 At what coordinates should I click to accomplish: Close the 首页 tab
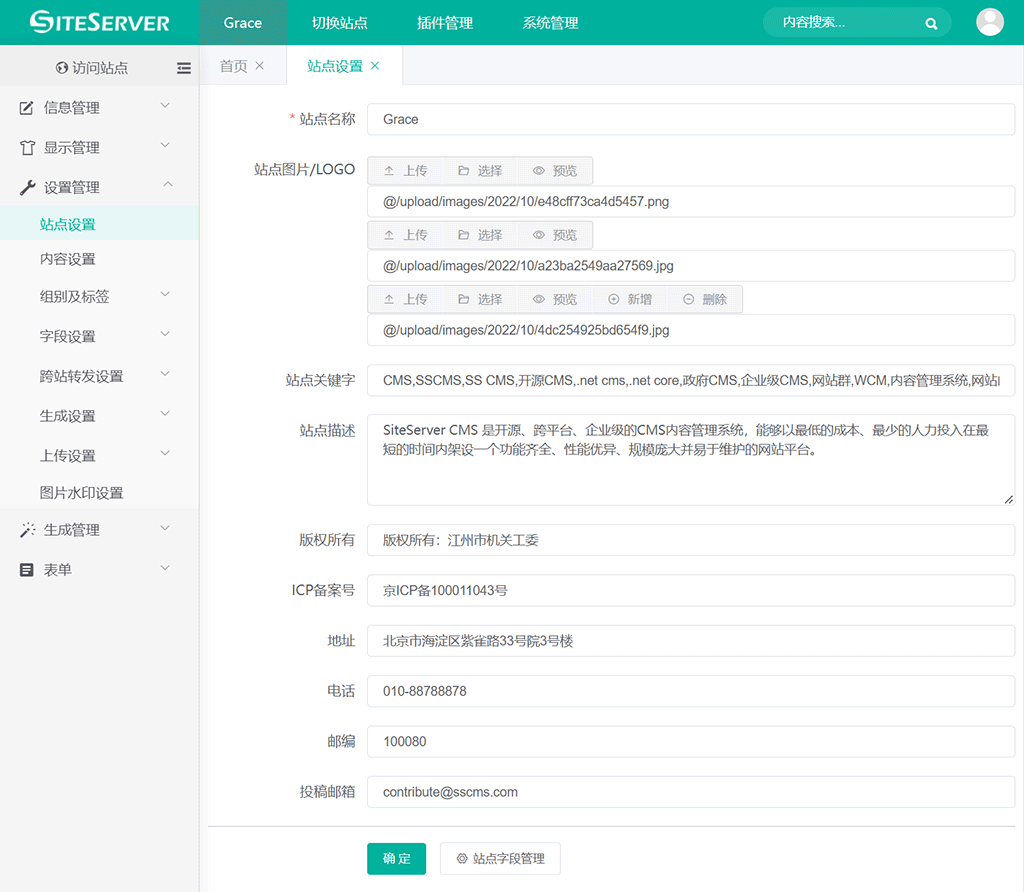tap(260, 66)
